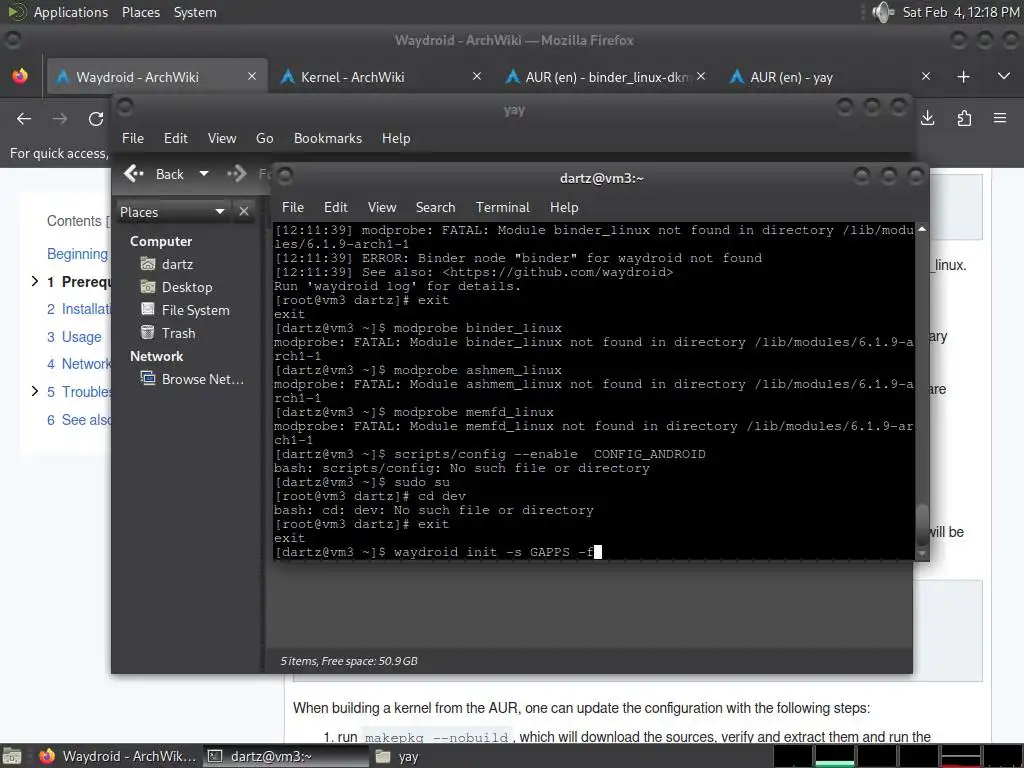Click terminal scrollbar down arrow
This screenshot has height=768, width=1024.
(x=922, y=553)
